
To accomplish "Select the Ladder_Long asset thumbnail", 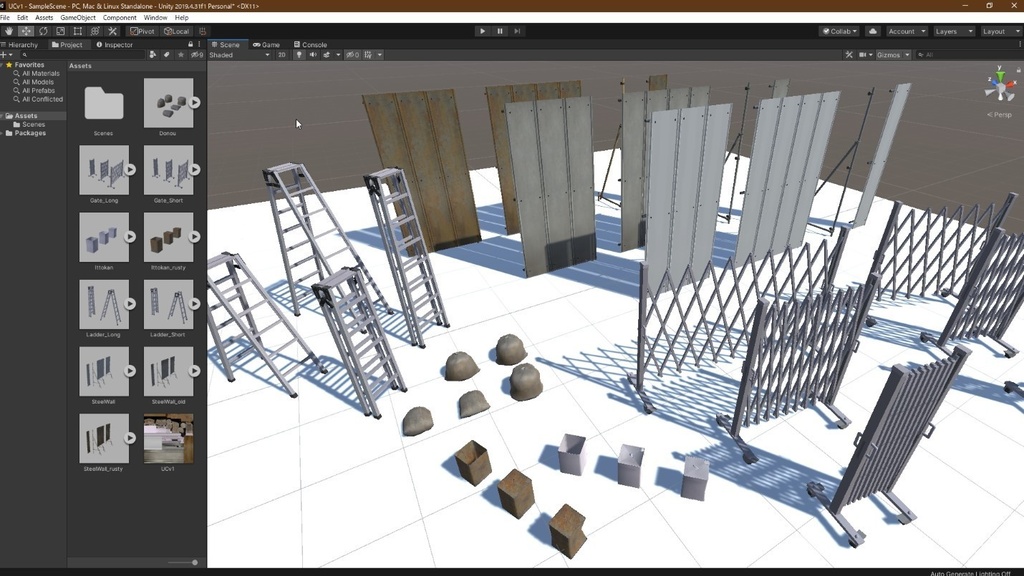I will coord(104,304).
